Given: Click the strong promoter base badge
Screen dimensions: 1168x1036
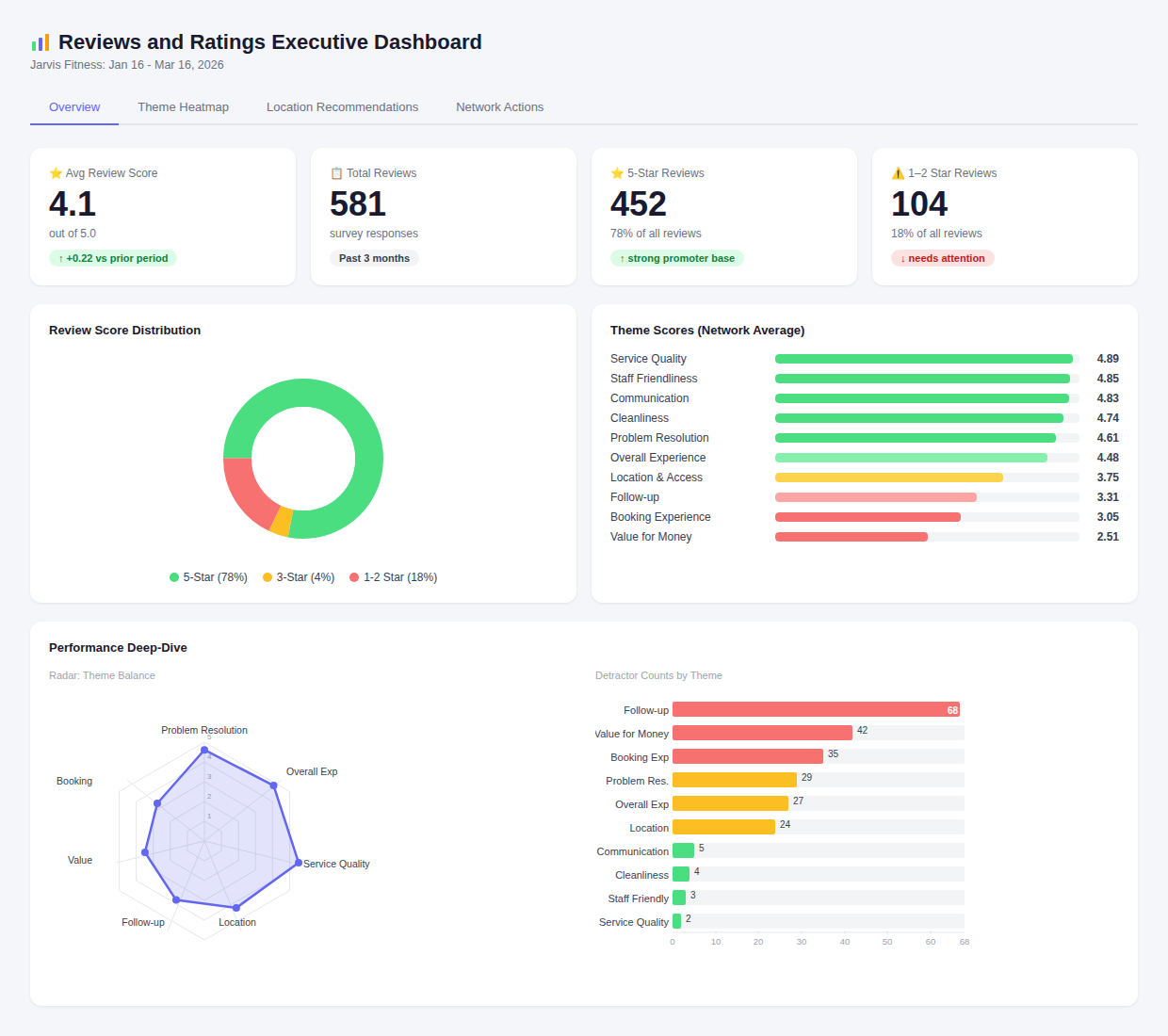Looking at the screenshot, I should click(676, 258).
